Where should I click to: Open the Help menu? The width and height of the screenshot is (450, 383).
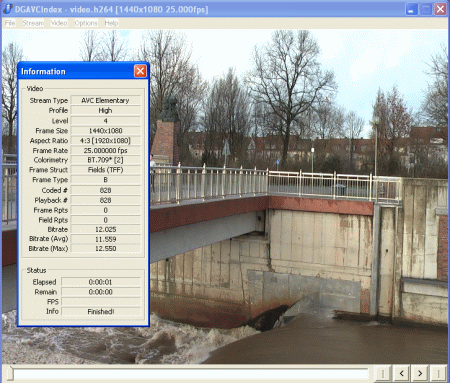click(x=111, y=23)
